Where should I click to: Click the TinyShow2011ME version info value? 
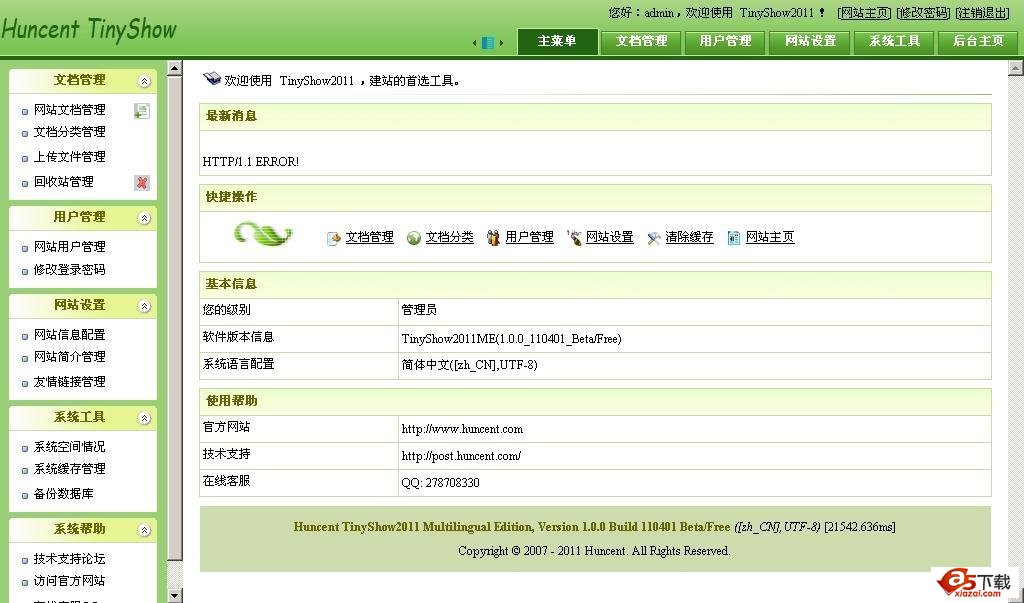click(x=511, y=339)
